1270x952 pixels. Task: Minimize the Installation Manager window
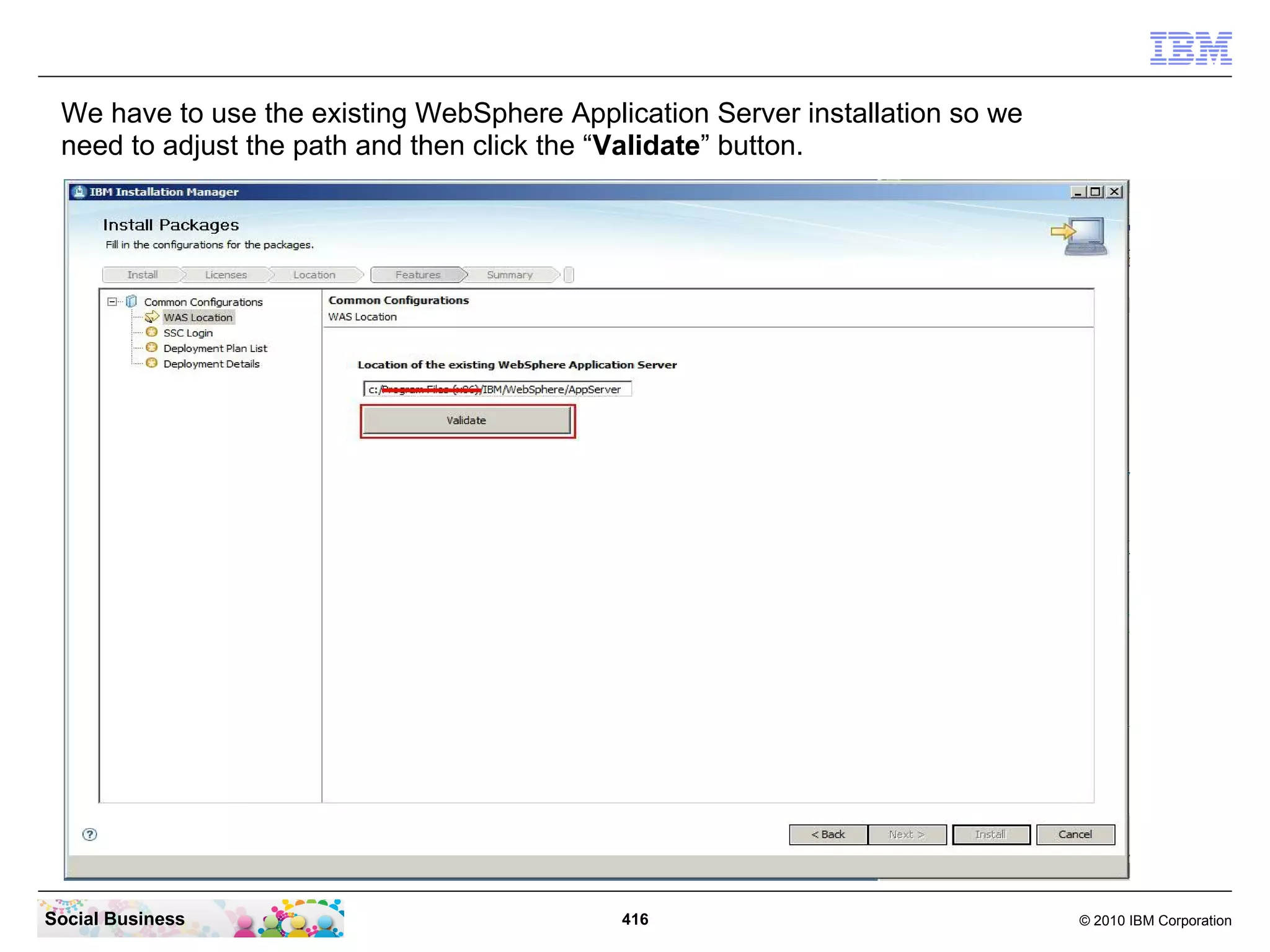coord(1078,192)
